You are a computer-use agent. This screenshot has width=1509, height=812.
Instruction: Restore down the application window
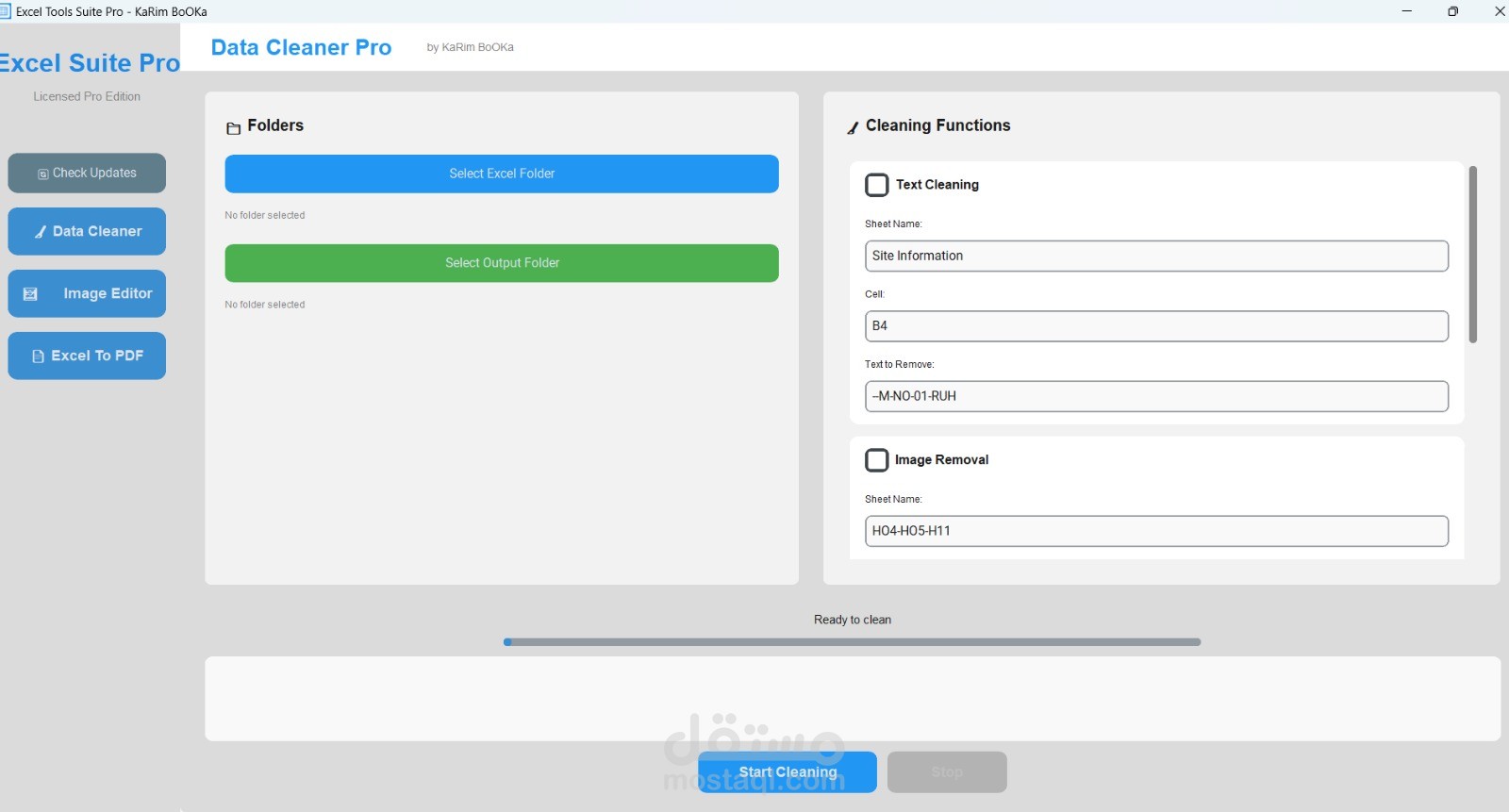tap(1453, 11)
